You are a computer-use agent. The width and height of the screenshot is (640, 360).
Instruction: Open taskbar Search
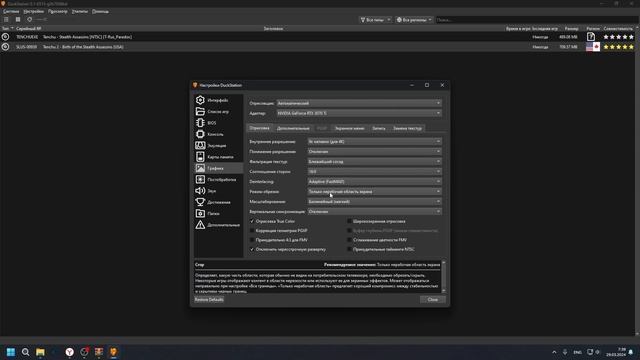pyautogui.click(x=25, y=352)
